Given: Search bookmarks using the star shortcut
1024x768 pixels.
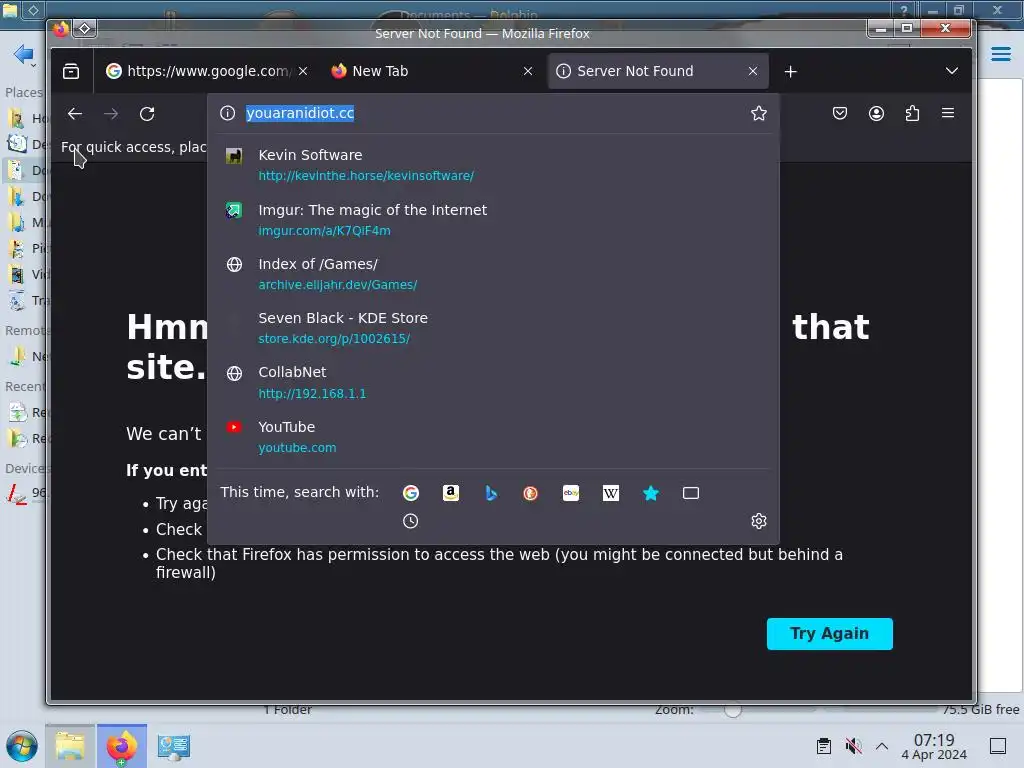Looking at the screenshot, I should coord(650,493).
